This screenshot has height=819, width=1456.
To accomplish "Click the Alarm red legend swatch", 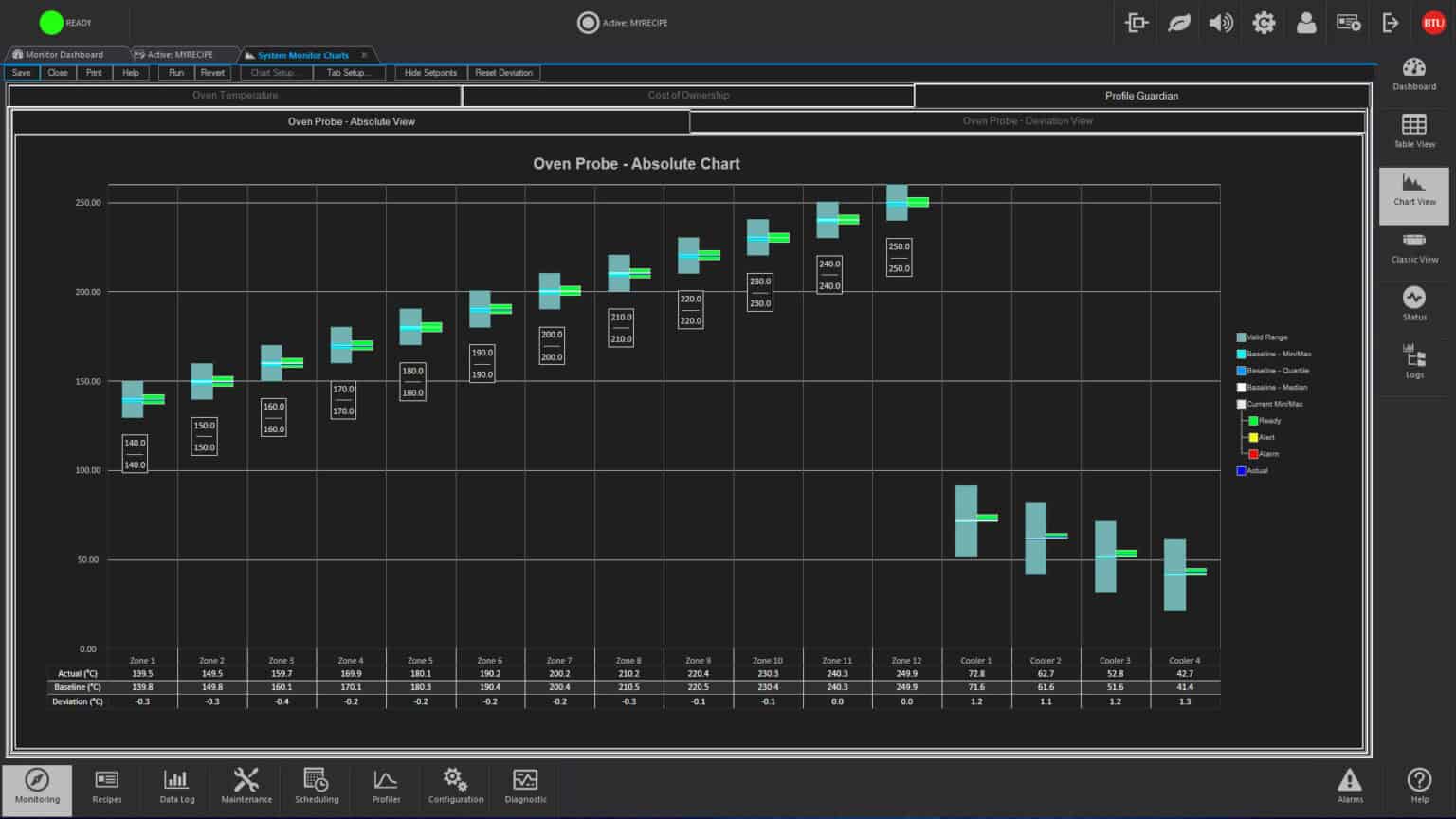I will click(1253, 454).
